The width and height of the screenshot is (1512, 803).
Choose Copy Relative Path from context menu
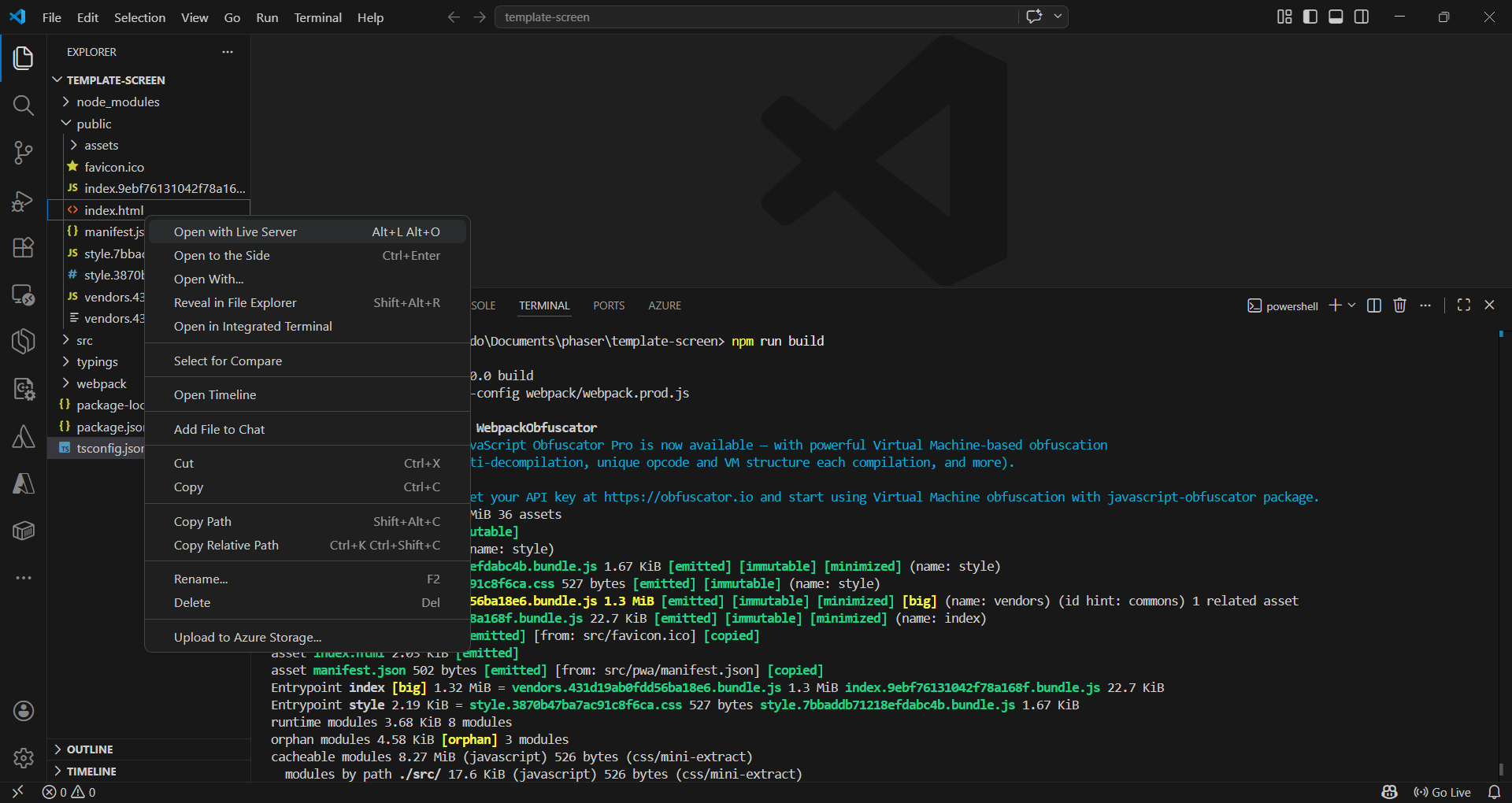click(x=307, y=545)
